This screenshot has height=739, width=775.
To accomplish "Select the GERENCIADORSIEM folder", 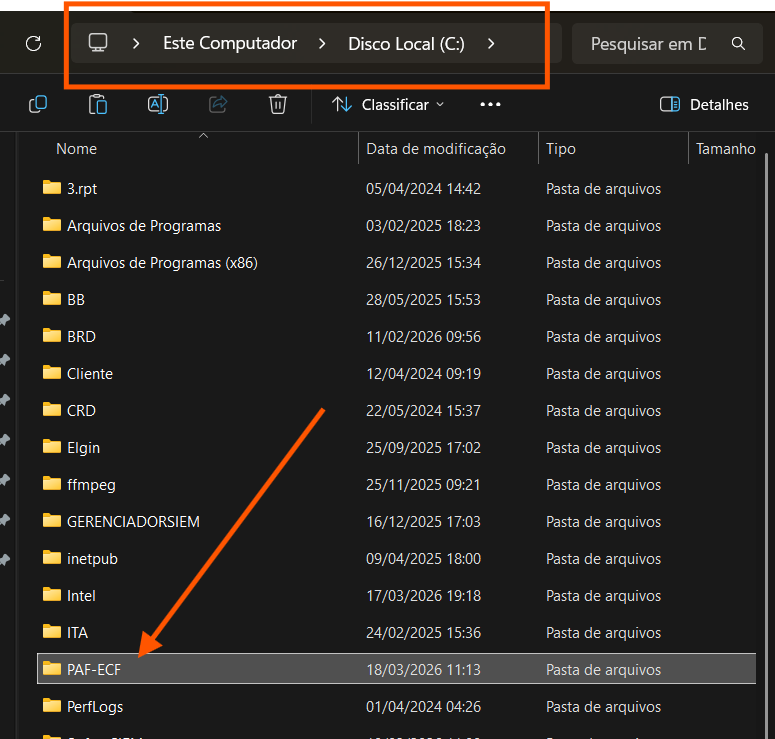I will pos(133,521).
